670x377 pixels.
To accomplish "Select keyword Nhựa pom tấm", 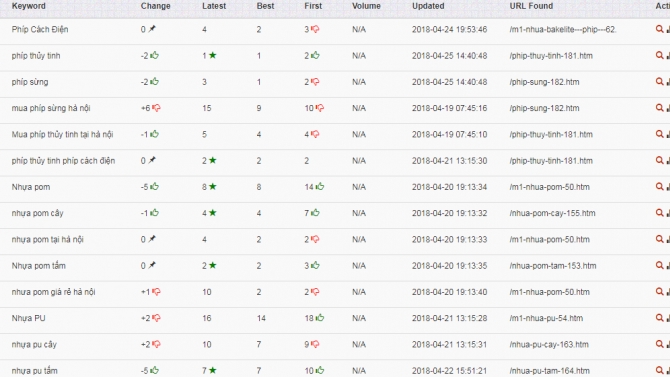I will [38, 266].
